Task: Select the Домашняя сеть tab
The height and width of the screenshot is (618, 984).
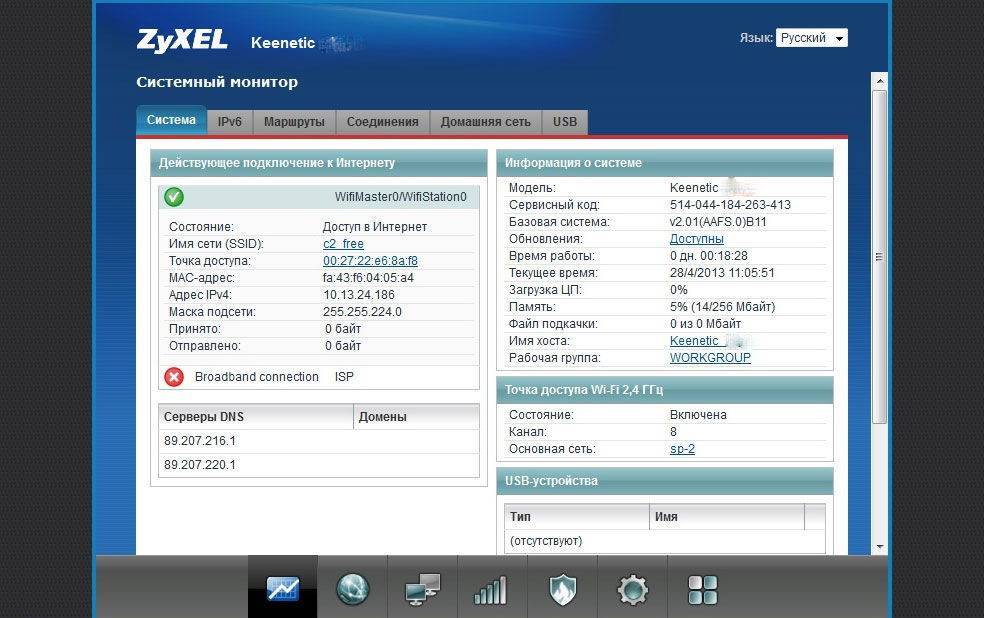Action: pyautogui.click(x=485, y=122)
